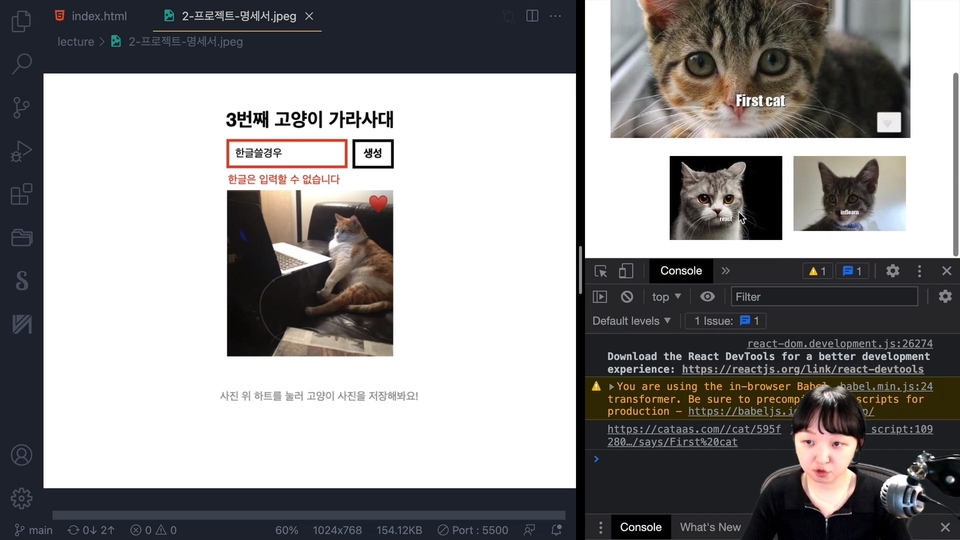
Task: Click the main branch in status bar
Action: coord(34,530)
